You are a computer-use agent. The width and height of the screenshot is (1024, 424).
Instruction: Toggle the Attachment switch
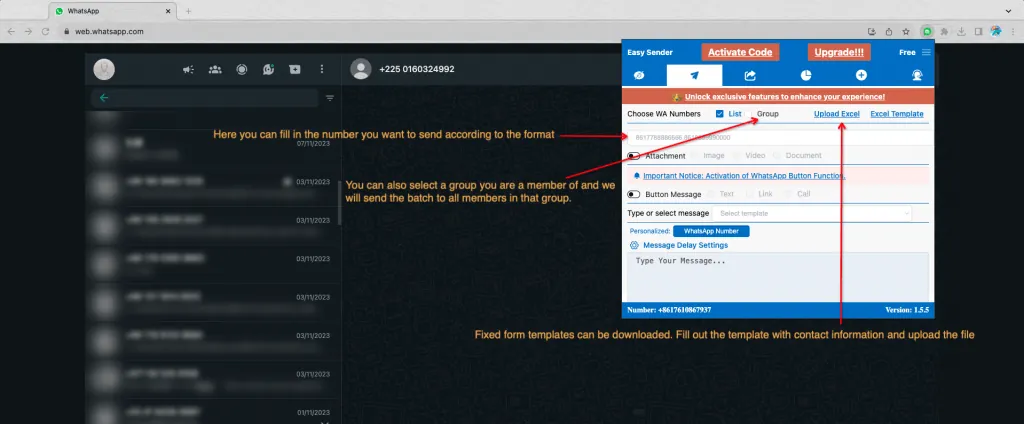pos(634,156)
